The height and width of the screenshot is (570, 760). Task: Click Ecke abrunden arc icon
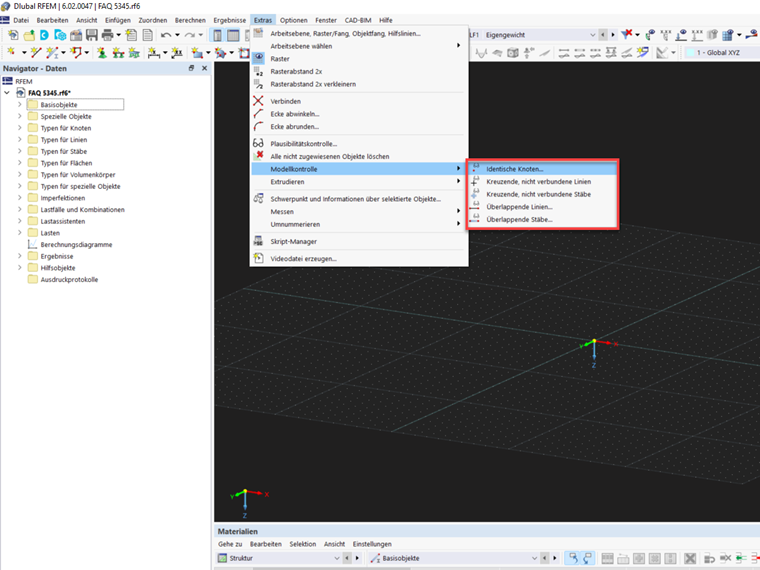(x=258, y=126)
